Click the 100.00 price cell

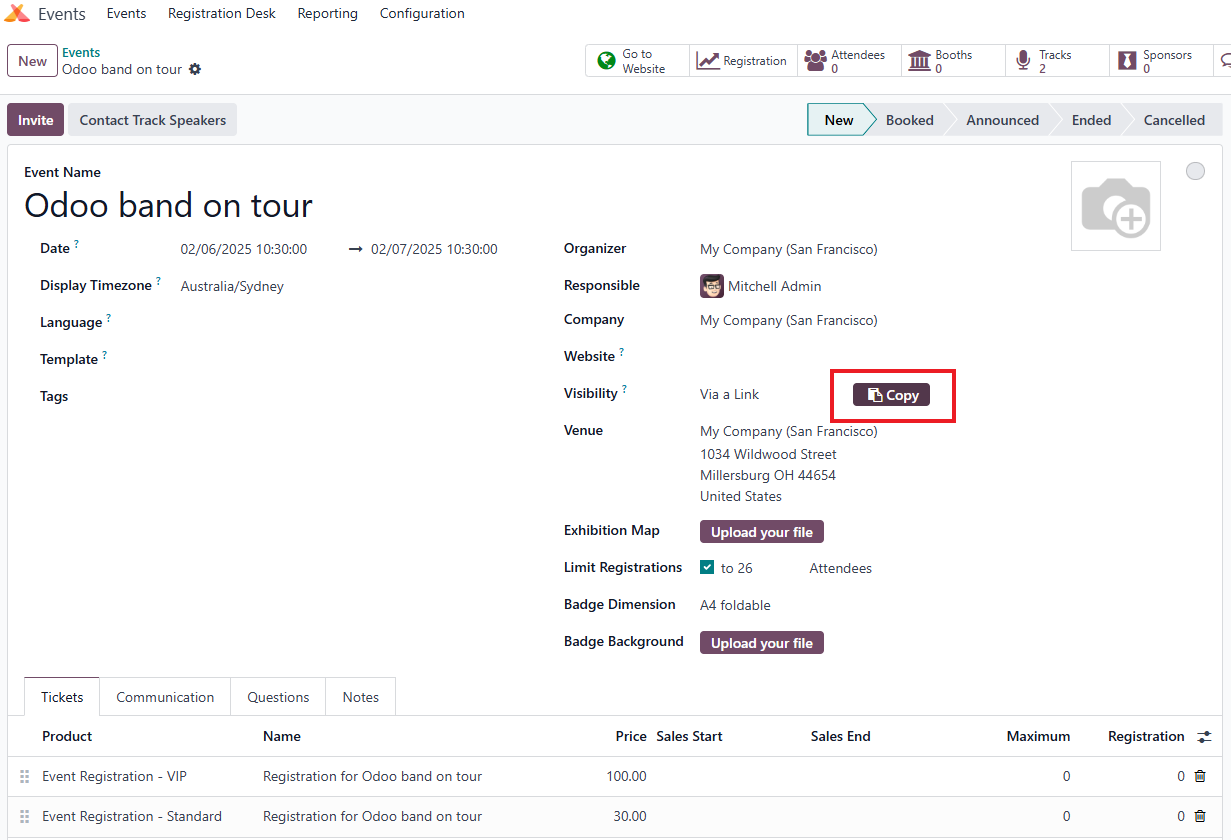(x=626, y=776)
